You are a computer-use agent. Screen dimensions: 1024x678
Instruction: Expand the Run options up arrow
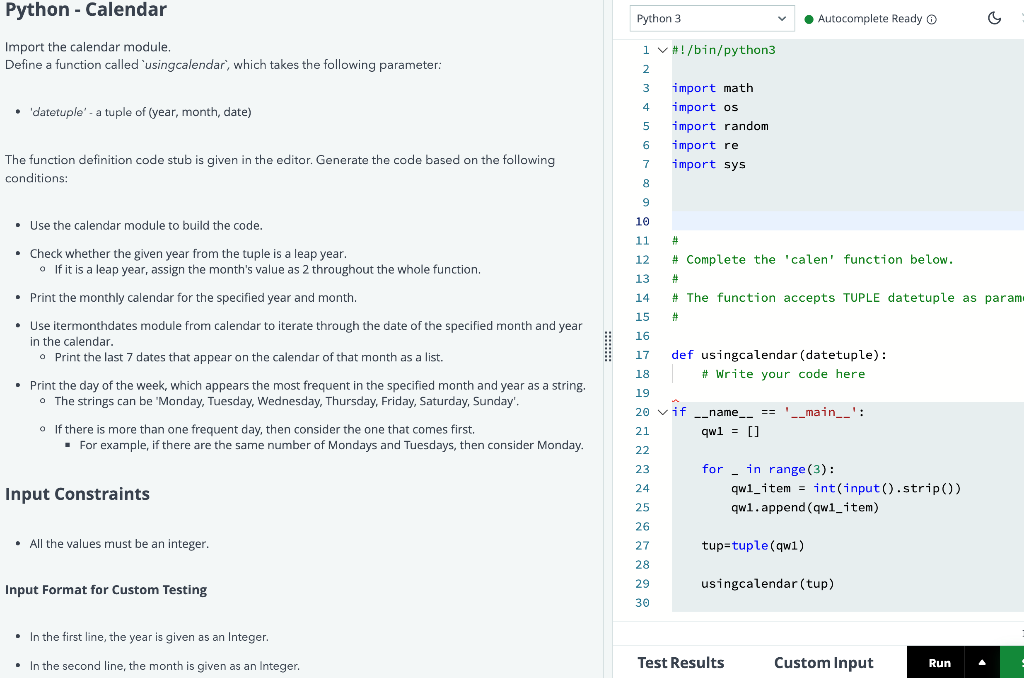click(x=982, y=662)
